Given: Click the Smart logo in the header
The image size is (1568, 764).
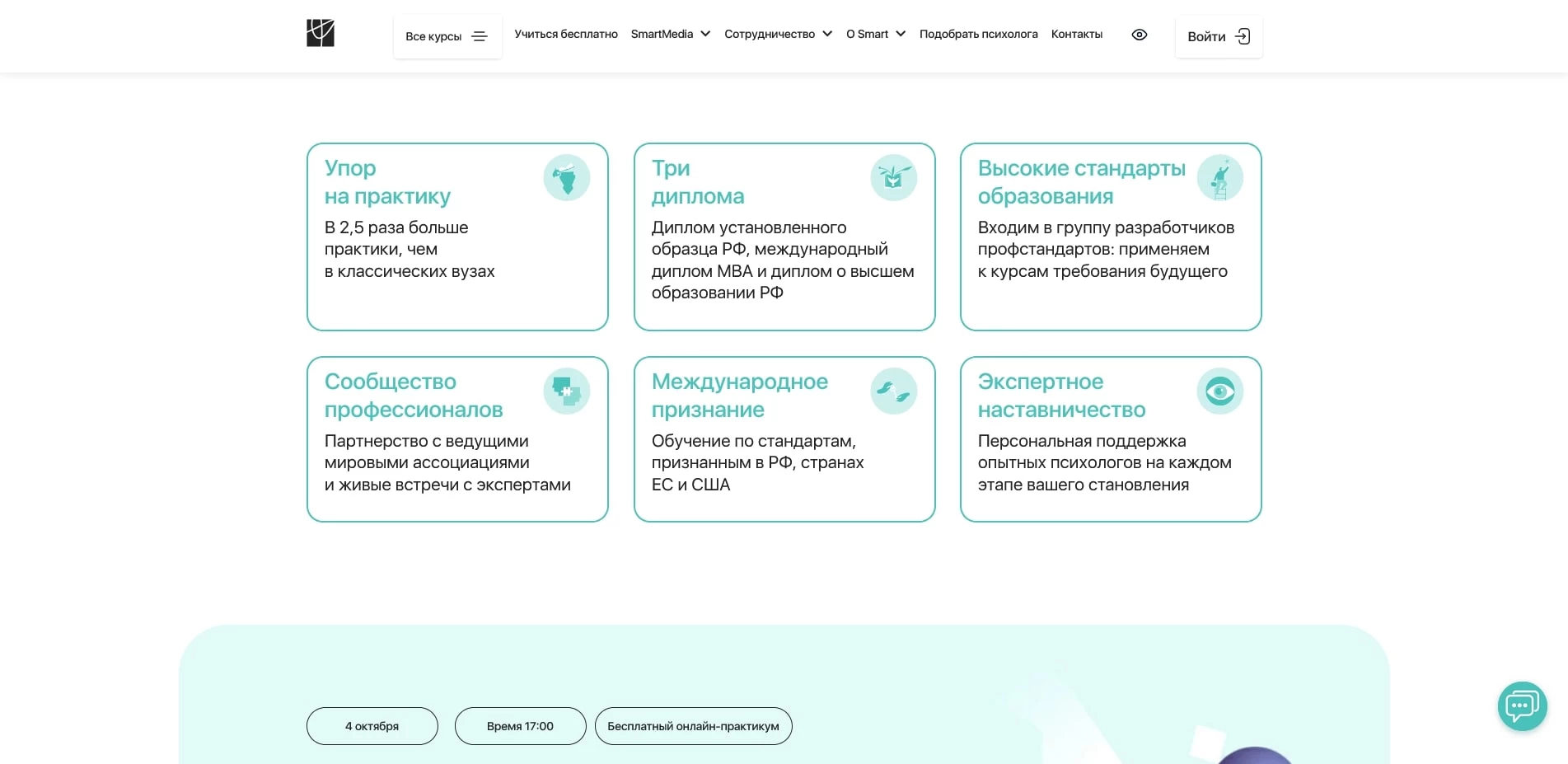Looking at the screenshot, I should pos(320,34).
